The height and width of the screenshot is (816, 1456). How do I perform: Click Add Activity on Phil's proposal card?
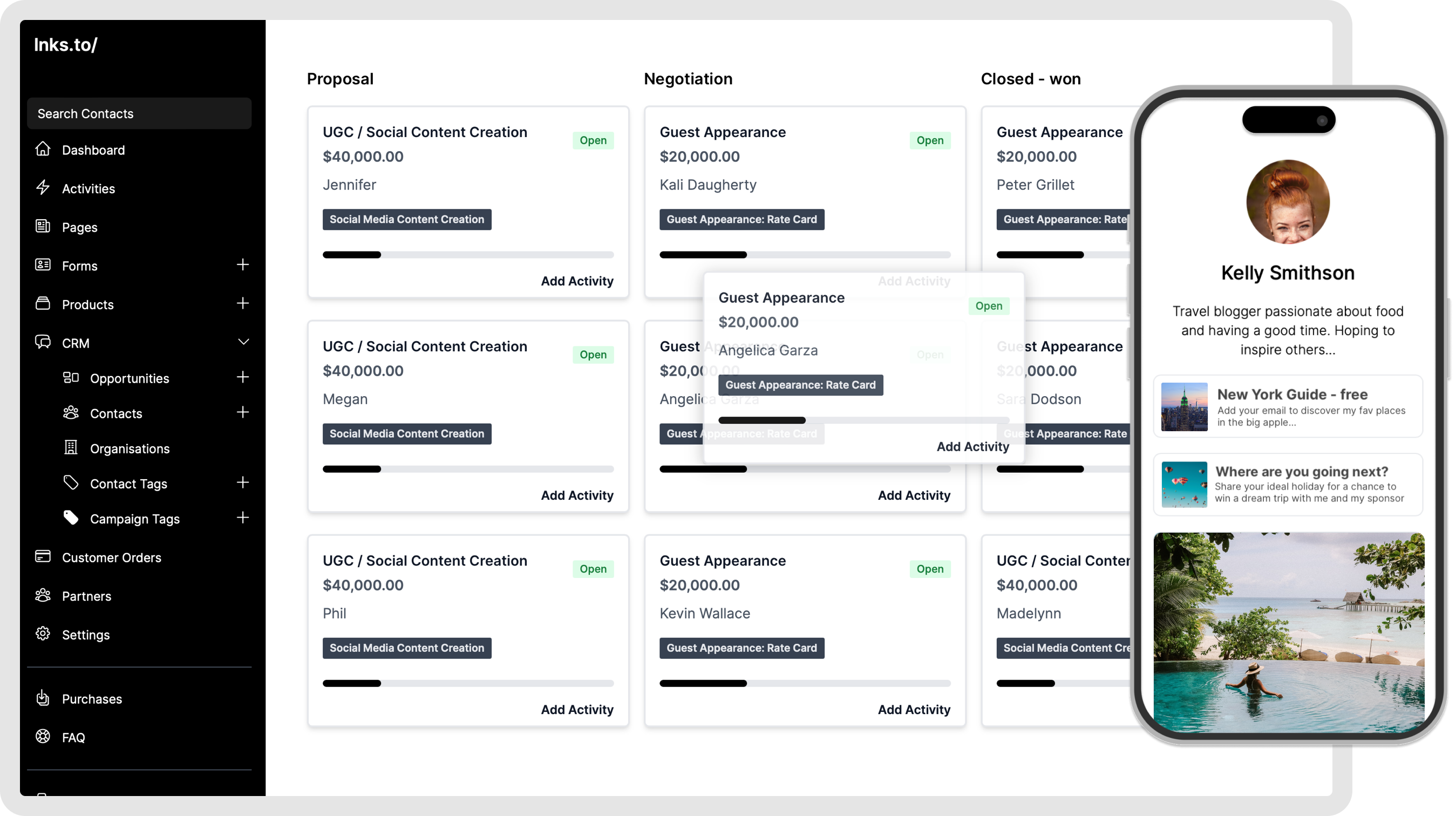click(x=577, y=709)
